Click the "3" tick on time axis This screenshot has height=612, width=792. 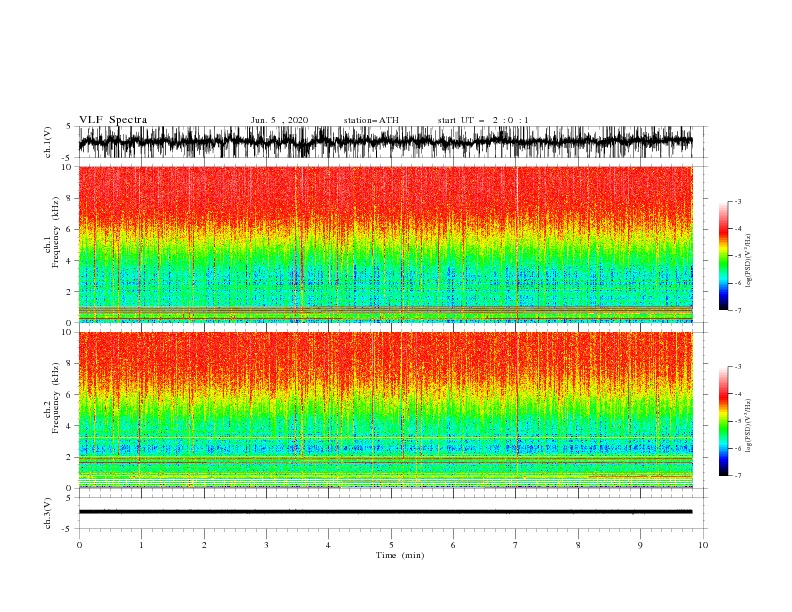[266, 545]
